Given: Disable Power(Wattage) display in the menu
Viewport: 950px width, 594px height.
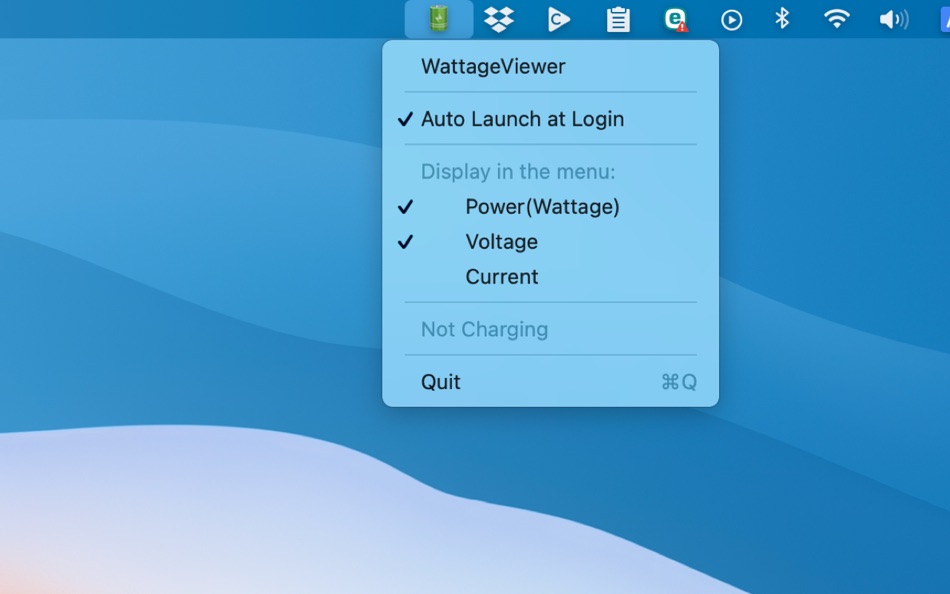Looking at the screenshot, I should (550, 207).
